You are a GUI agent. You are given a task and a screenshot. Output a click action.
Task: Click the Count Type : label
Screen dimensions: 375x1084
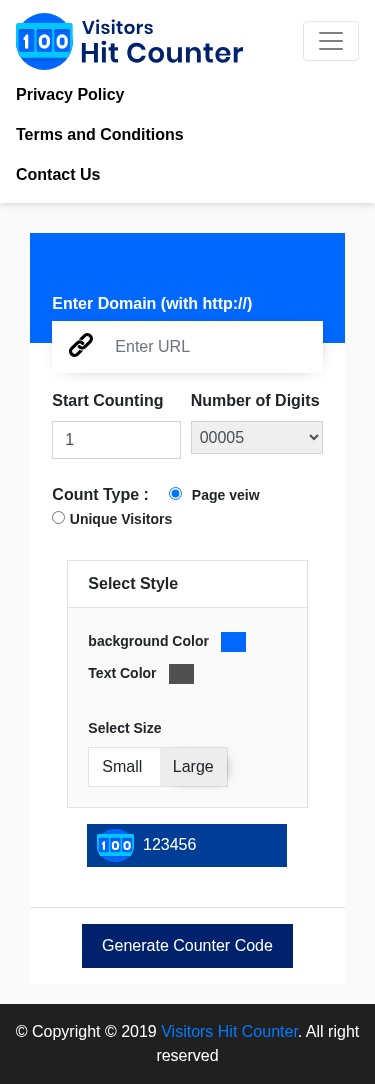[x=100, y=494]
